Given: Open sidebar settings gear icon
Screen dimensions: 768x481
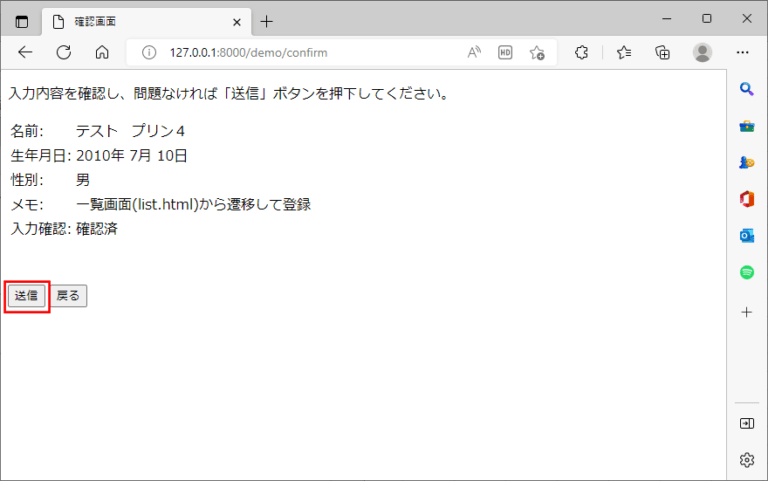Looking at the screenshot, I should click(746, 460).
